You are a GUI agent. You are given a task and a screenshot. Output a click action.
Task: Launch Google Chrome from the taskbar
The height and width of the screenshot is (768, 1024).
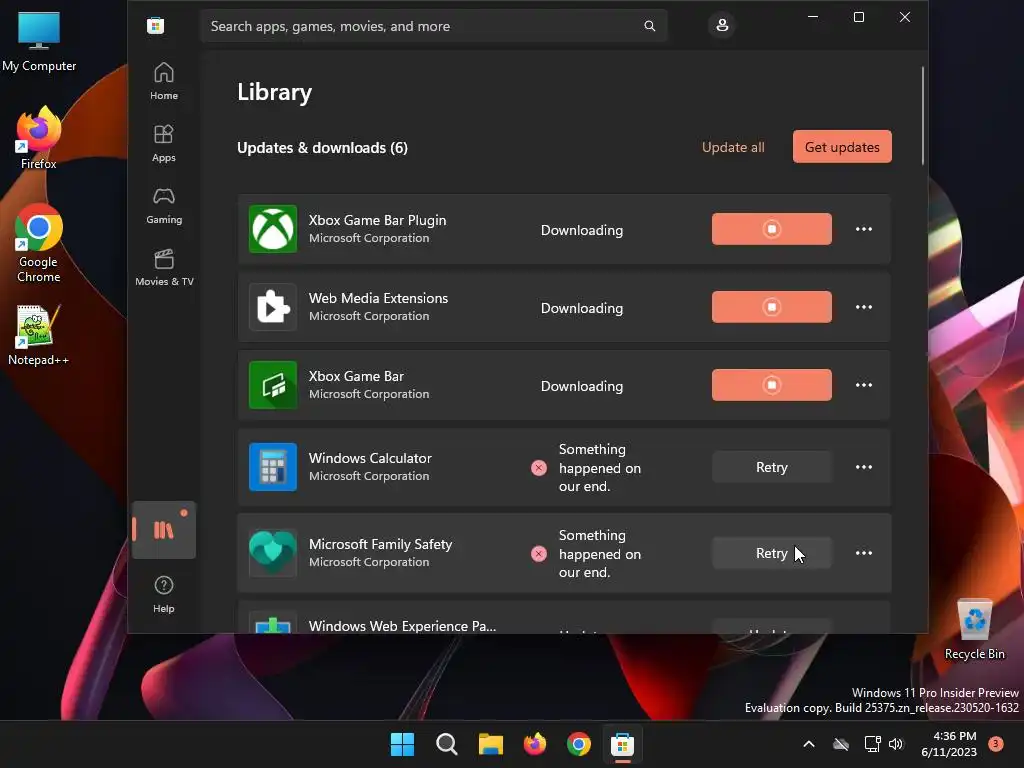point(579,744)
